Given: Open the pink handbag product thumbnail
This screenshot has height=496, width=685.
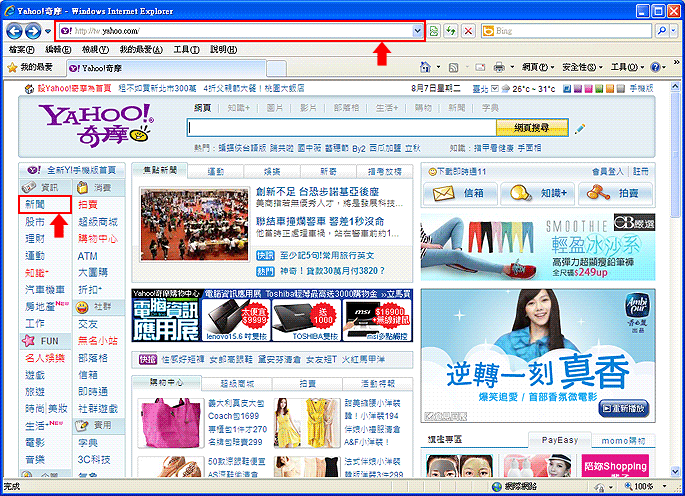Looking at the screenshot, I should [171, 423].
